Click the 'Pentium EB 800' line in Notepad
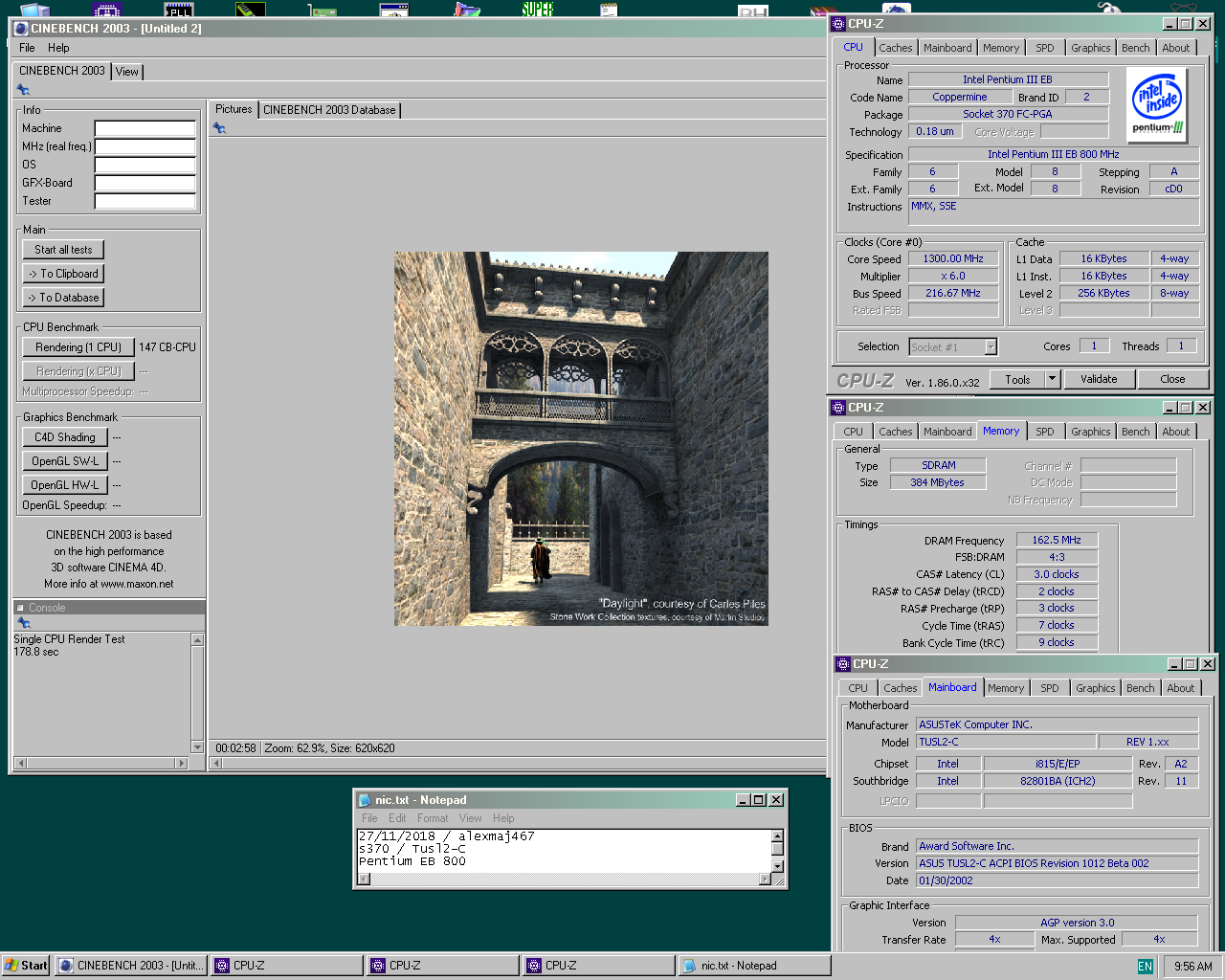This screenshot has width=1225, height=980. pyautogui.click(x=412, y=861)
